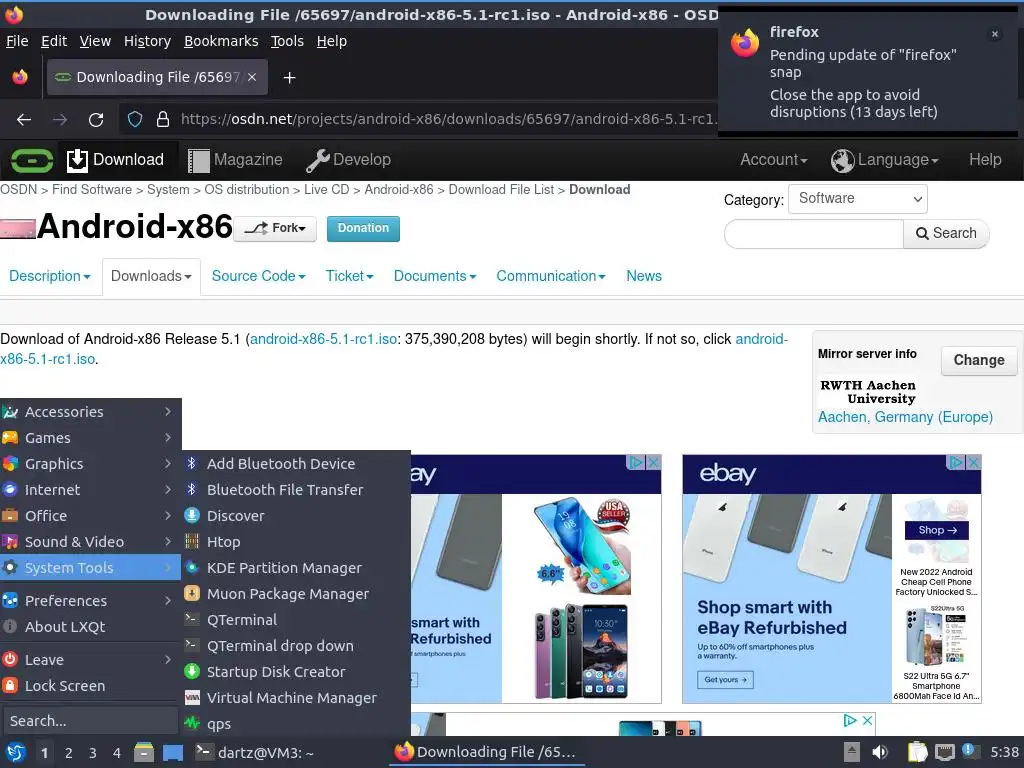Screen dimensions: 1024x768
Task: Launch Virtual Machine Manager
Action: [296, 698]
